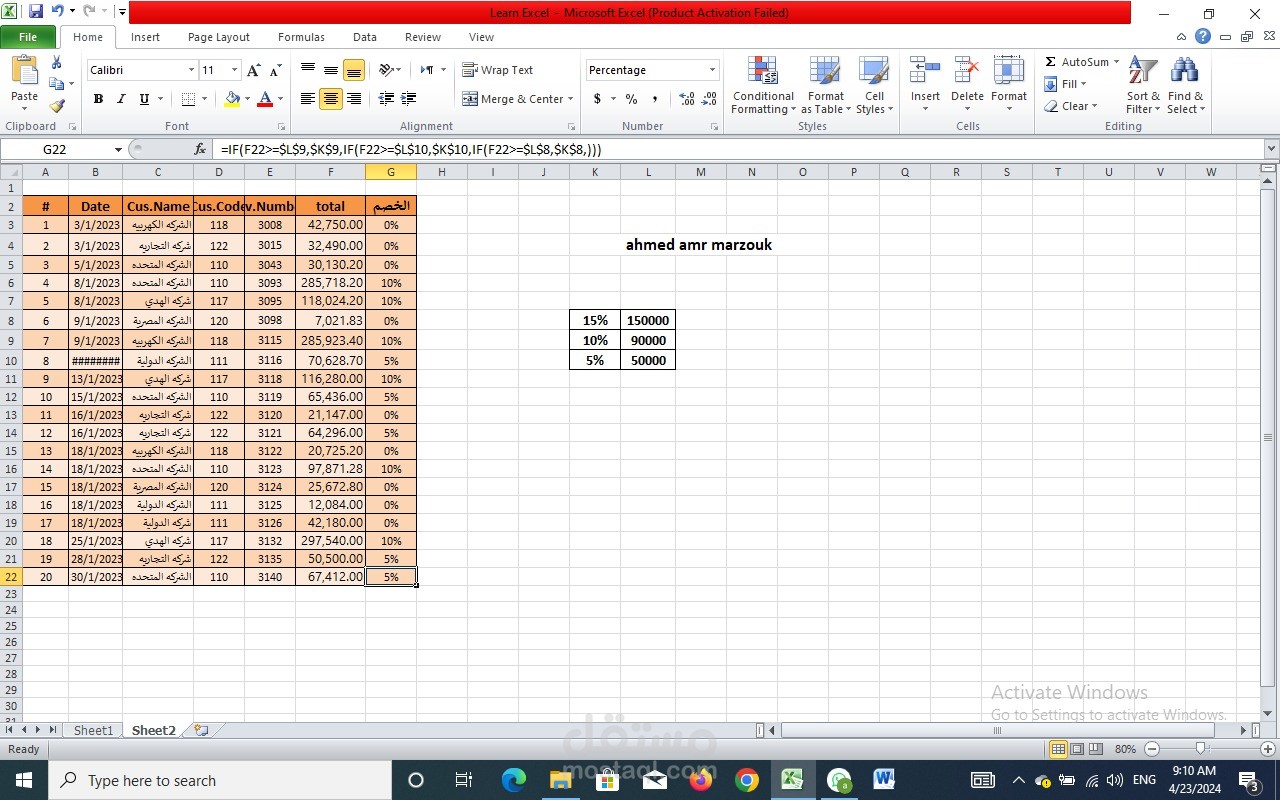Switch to the Page Layout ribbon tab
This screenshot has height=800, width=1280.
(x=219, y=37)
